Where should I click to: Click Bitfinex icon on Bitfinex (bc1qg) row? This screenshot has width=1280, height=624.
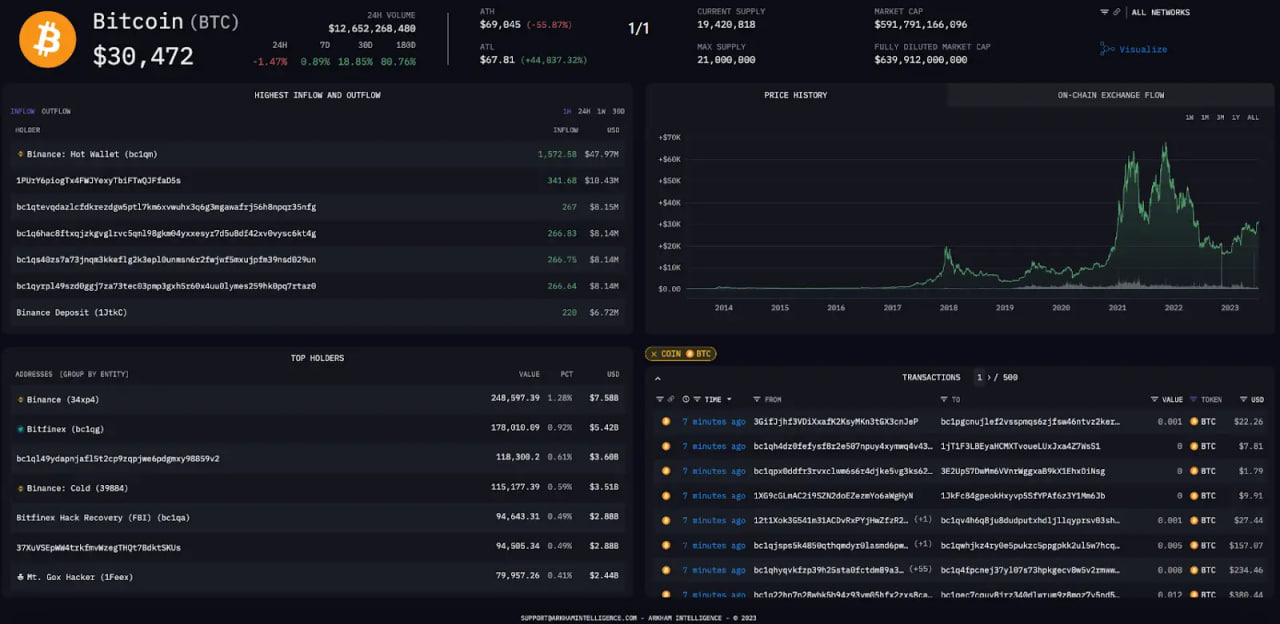pos(20,429)
